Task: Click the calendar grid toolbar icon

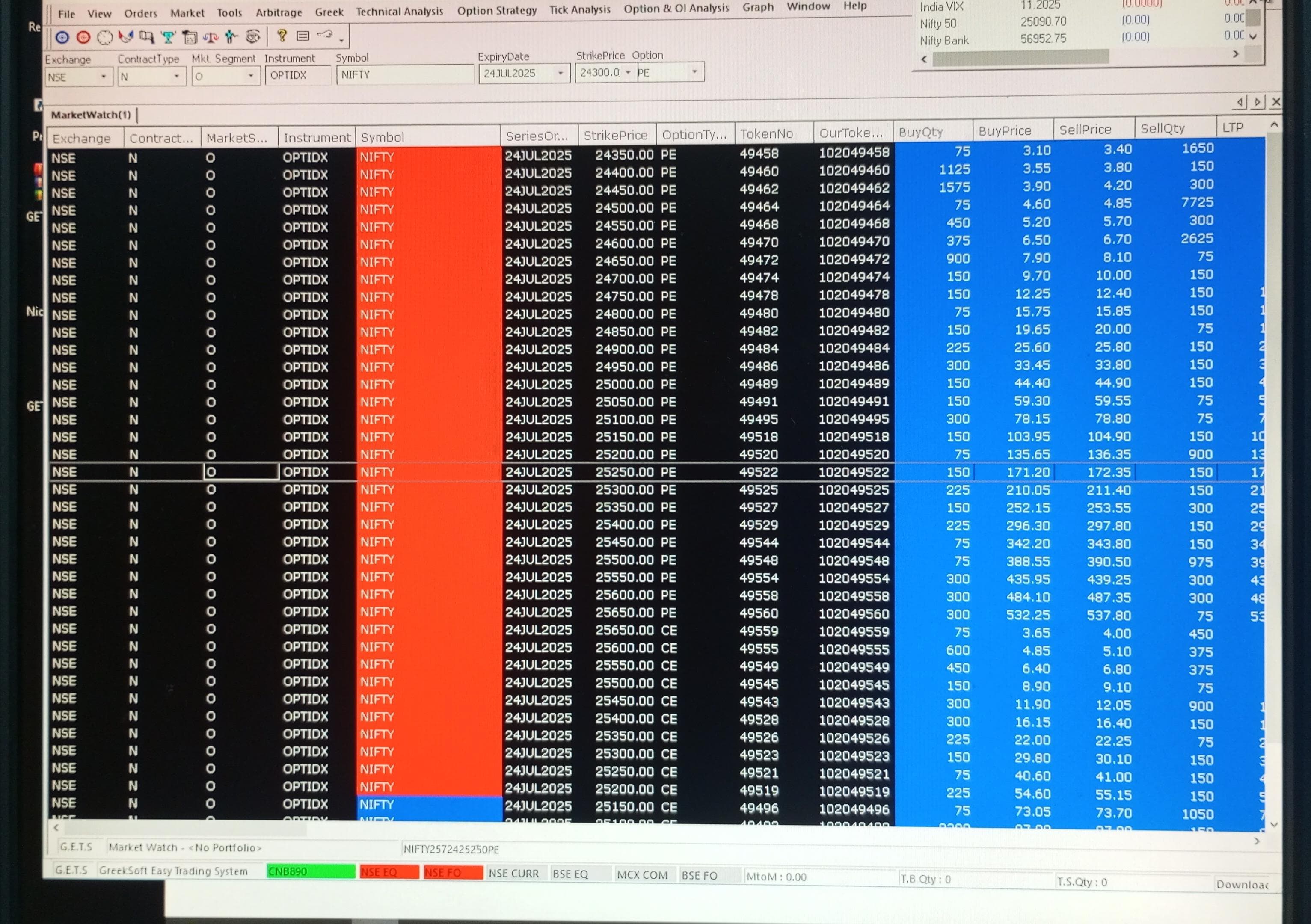Action: click(x=190, y=38)
